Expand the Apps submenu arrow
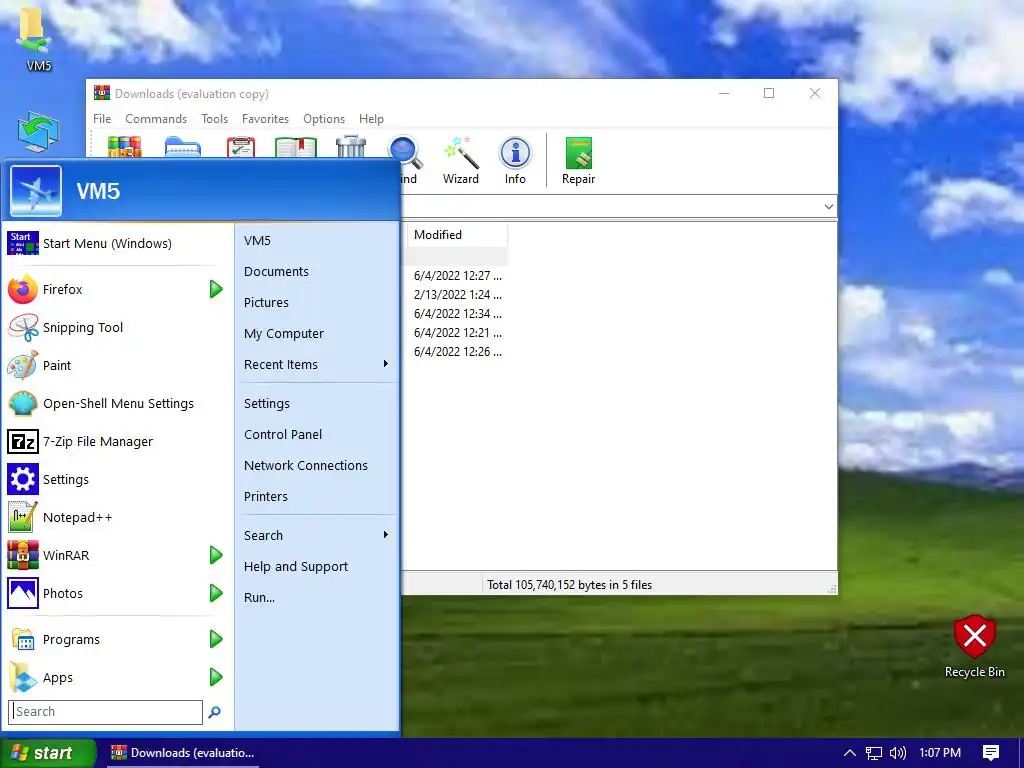This screenshot has width=1024, height=768. pyautogui.click(x=216, y=677)
